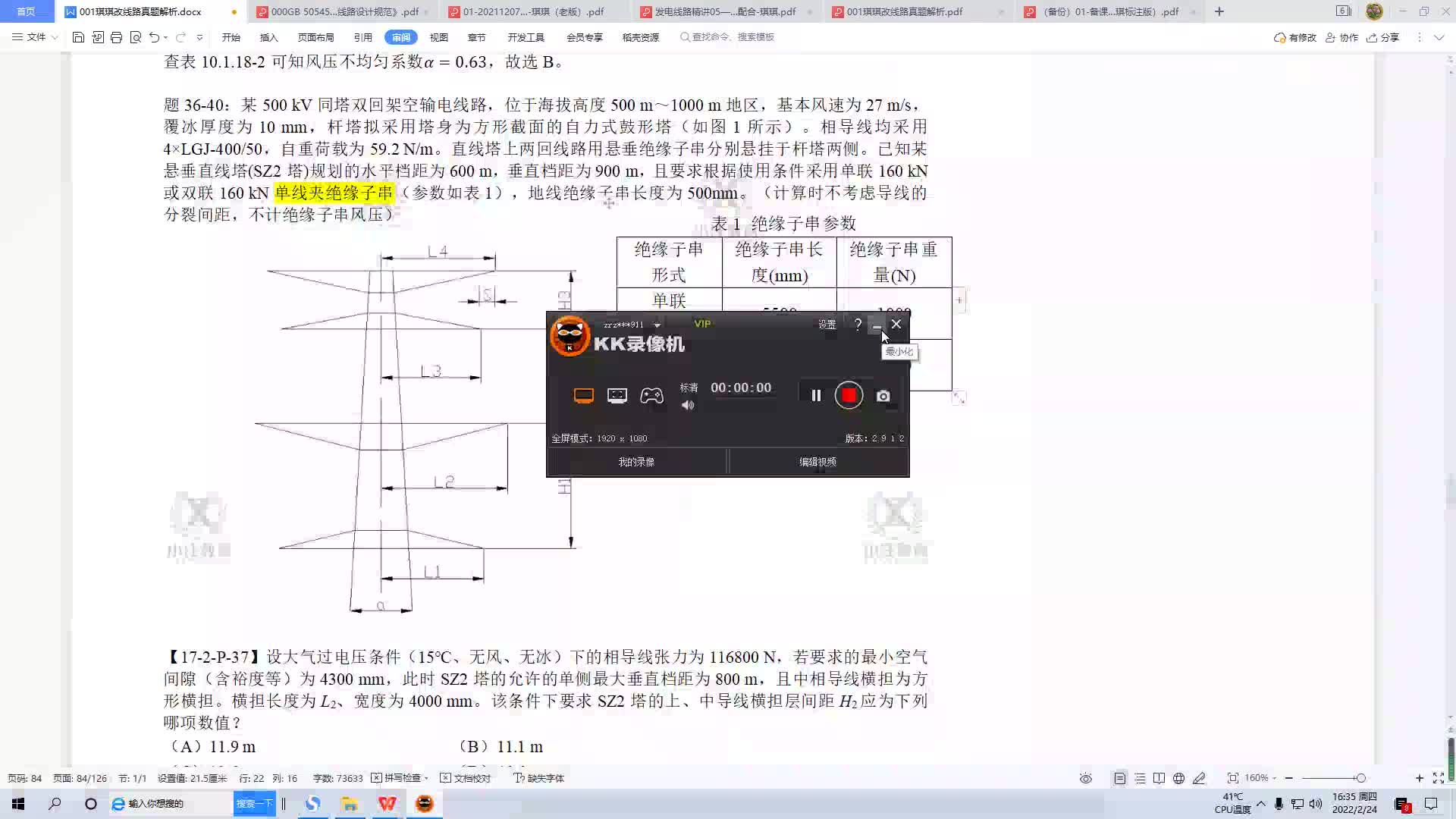Mute the recorder speaker volume

coord(688,405)
